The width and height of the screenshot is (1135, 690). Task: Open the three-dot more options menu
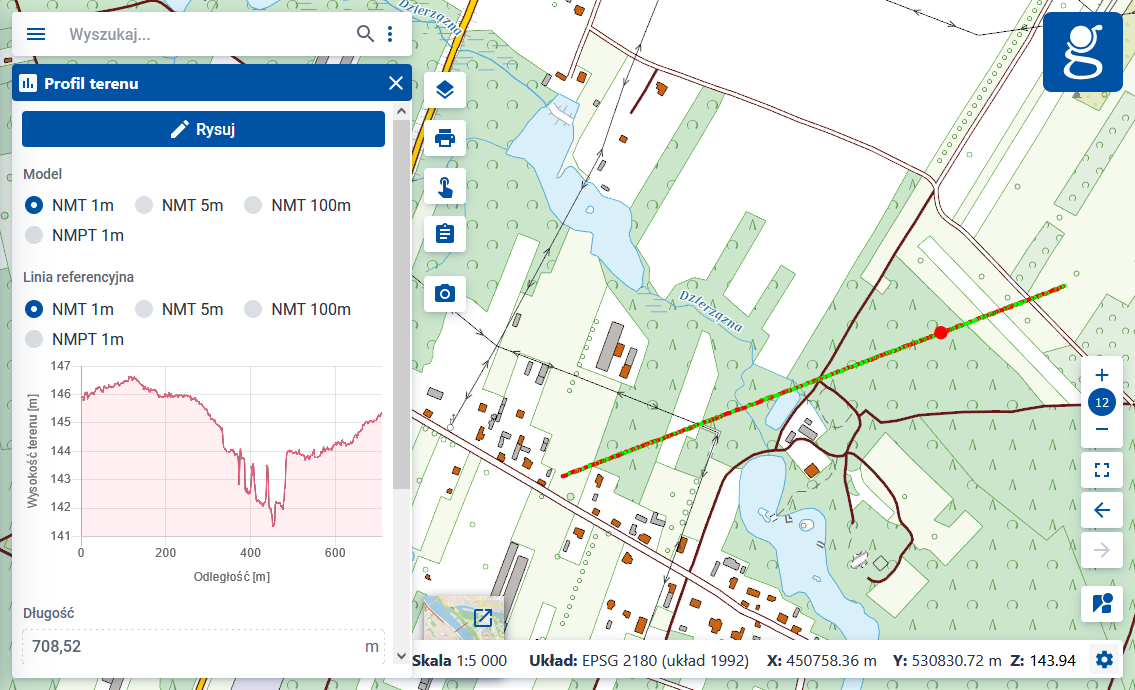[x=390, y=34]
